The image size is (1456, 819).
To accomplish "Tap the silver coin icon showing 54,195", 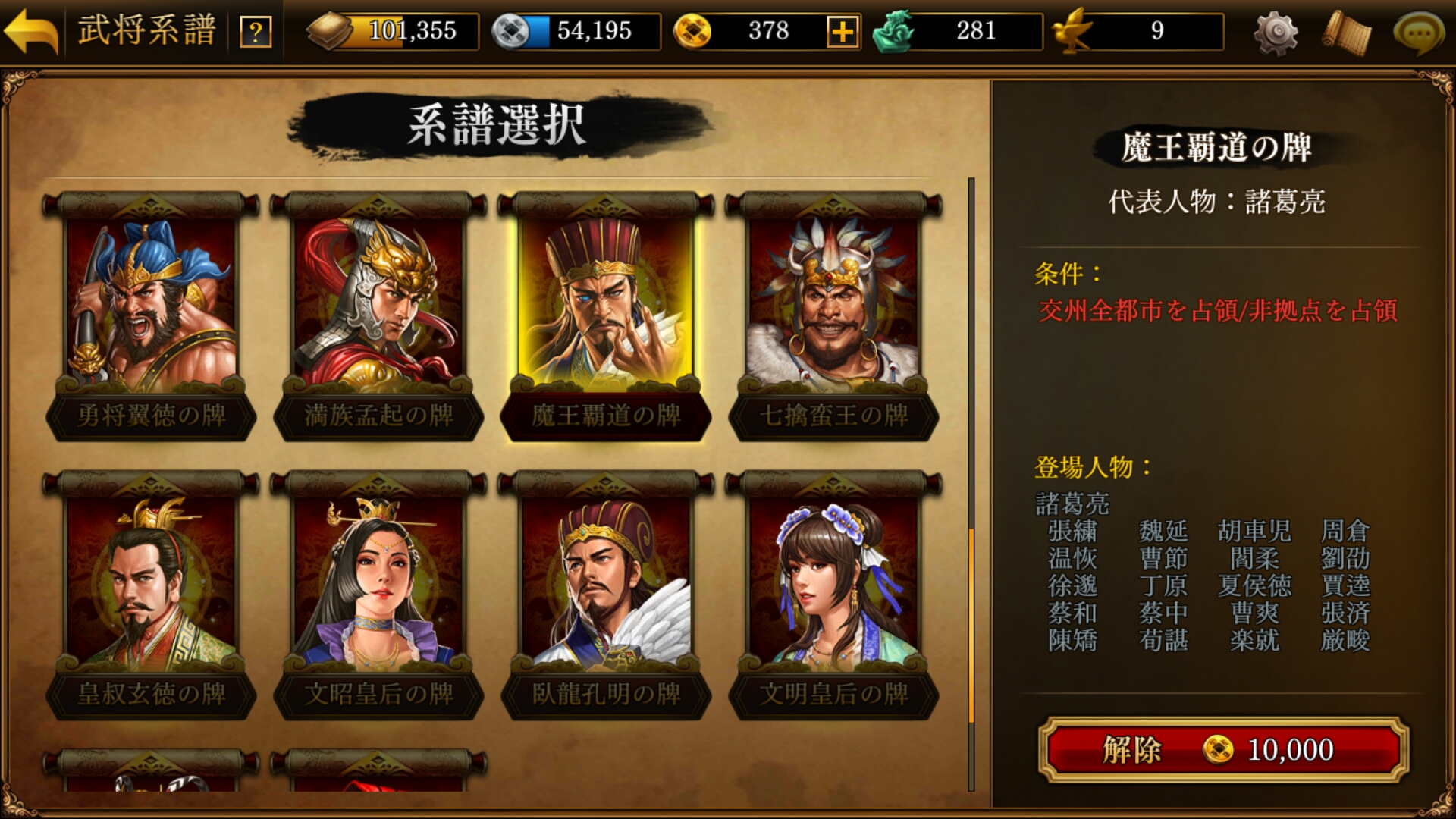I will 511,32.
